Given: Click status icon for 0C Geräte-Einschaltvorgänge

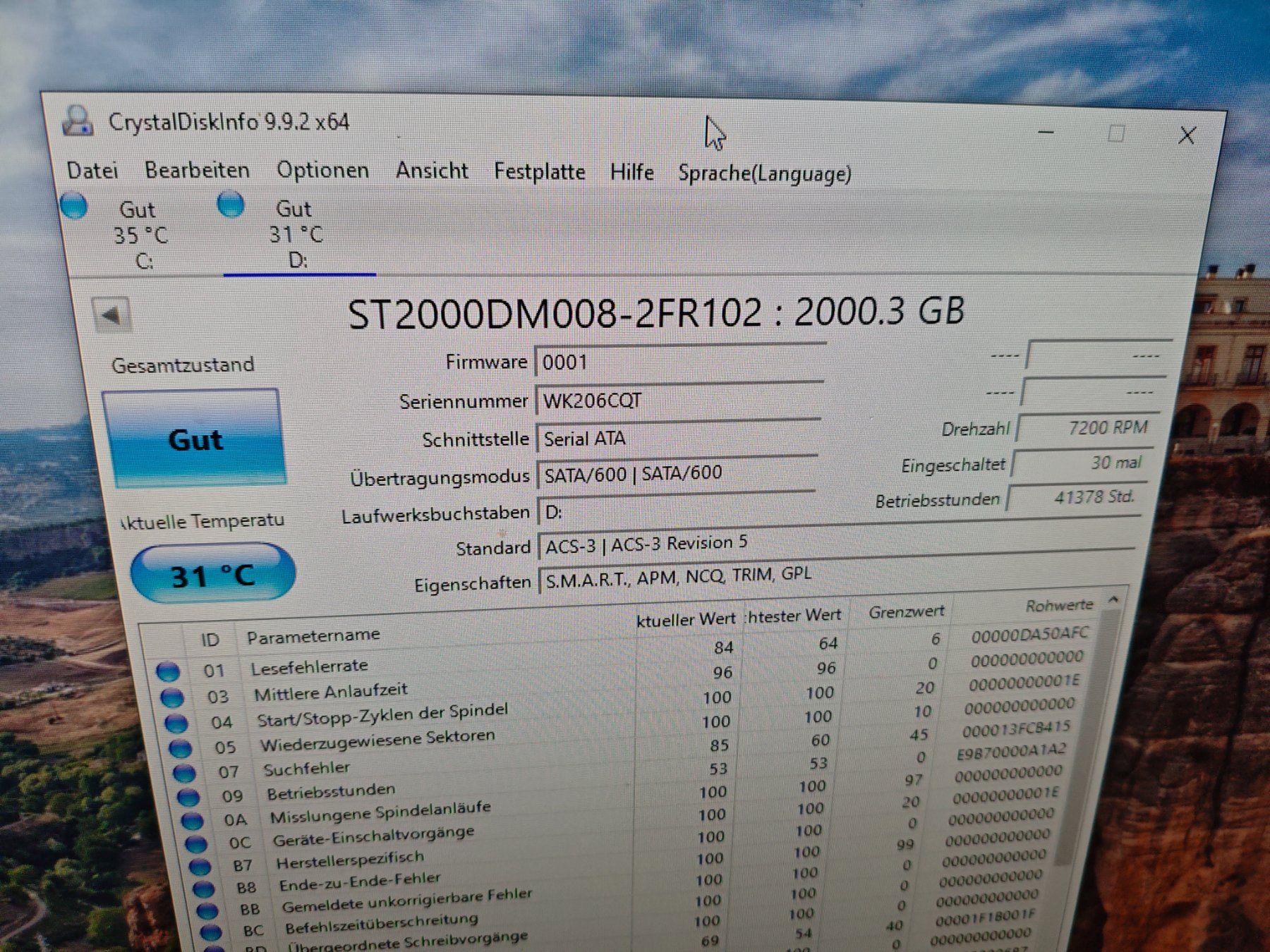Looking at the screenshot, I should 196,843.
